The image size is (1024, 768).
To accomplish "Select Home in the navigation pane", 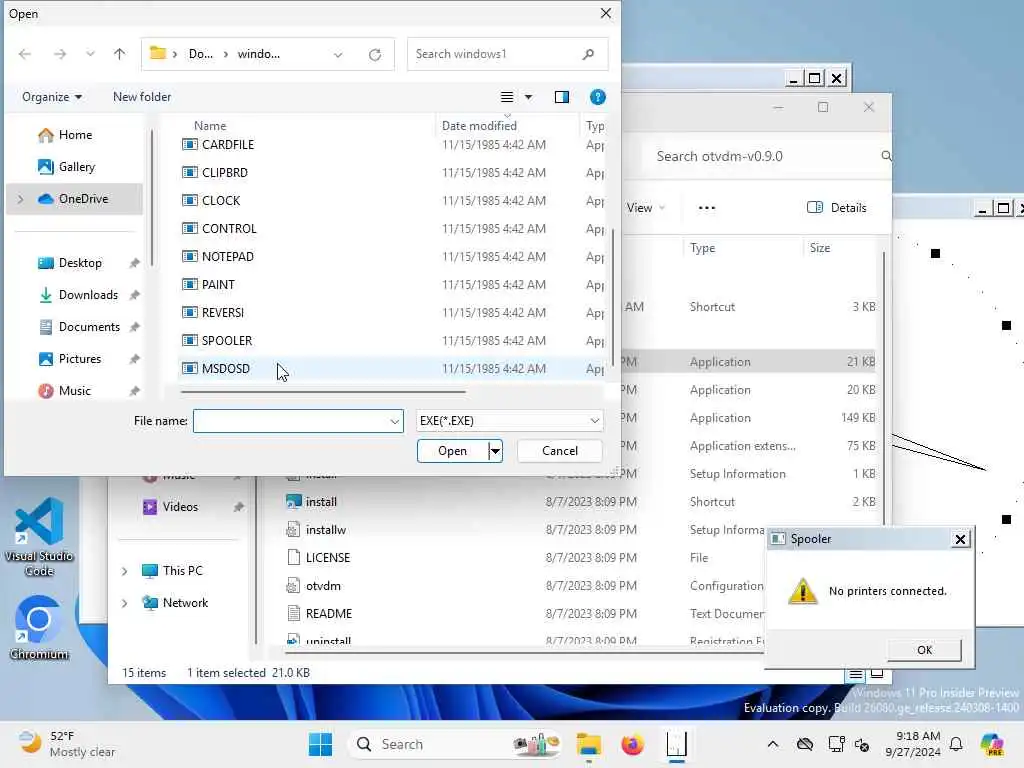I will [x=75, y=135].
